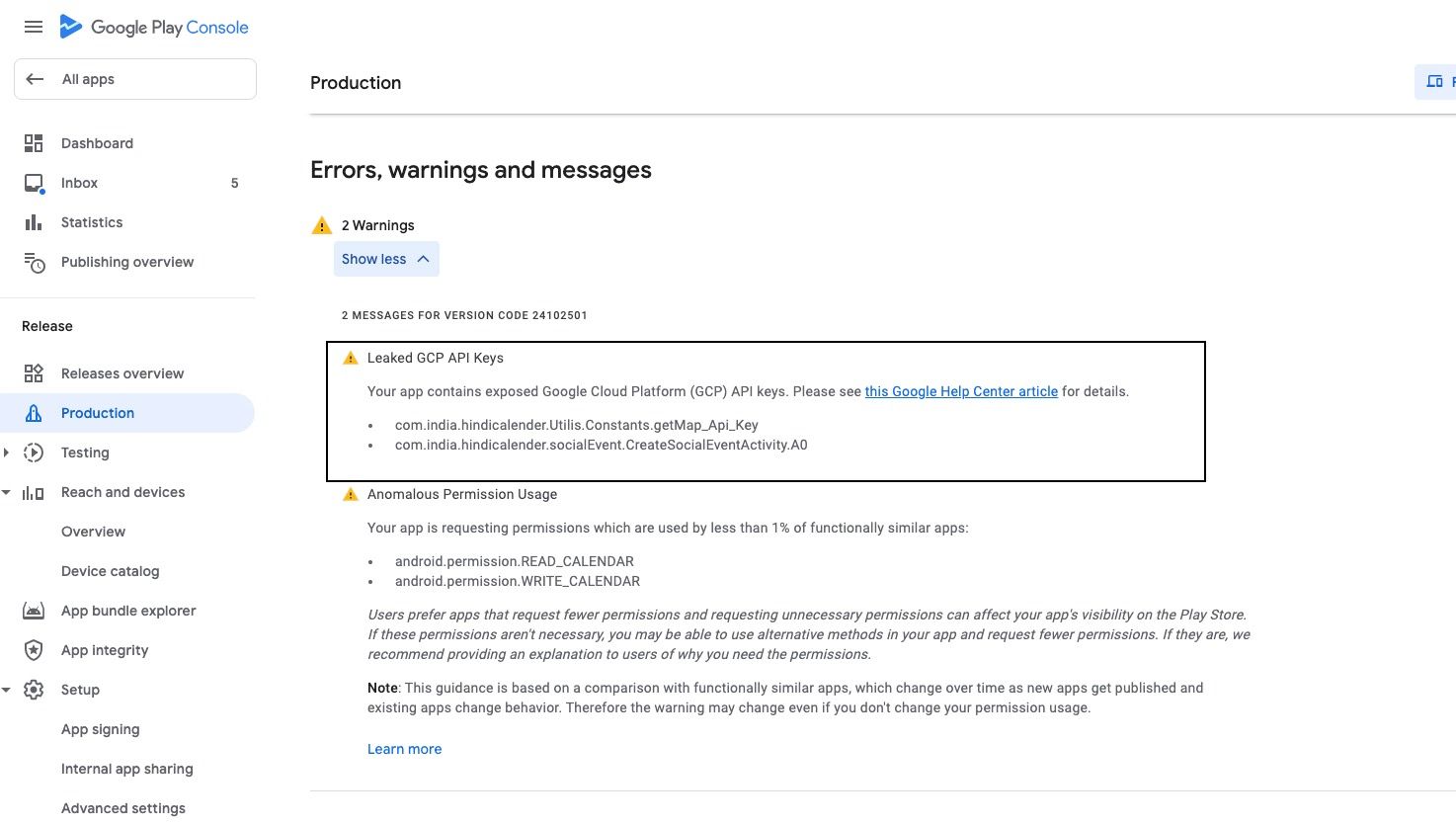Open App signing under Setup
This screenshot has width=1456, height=825.
pos(100,729)
